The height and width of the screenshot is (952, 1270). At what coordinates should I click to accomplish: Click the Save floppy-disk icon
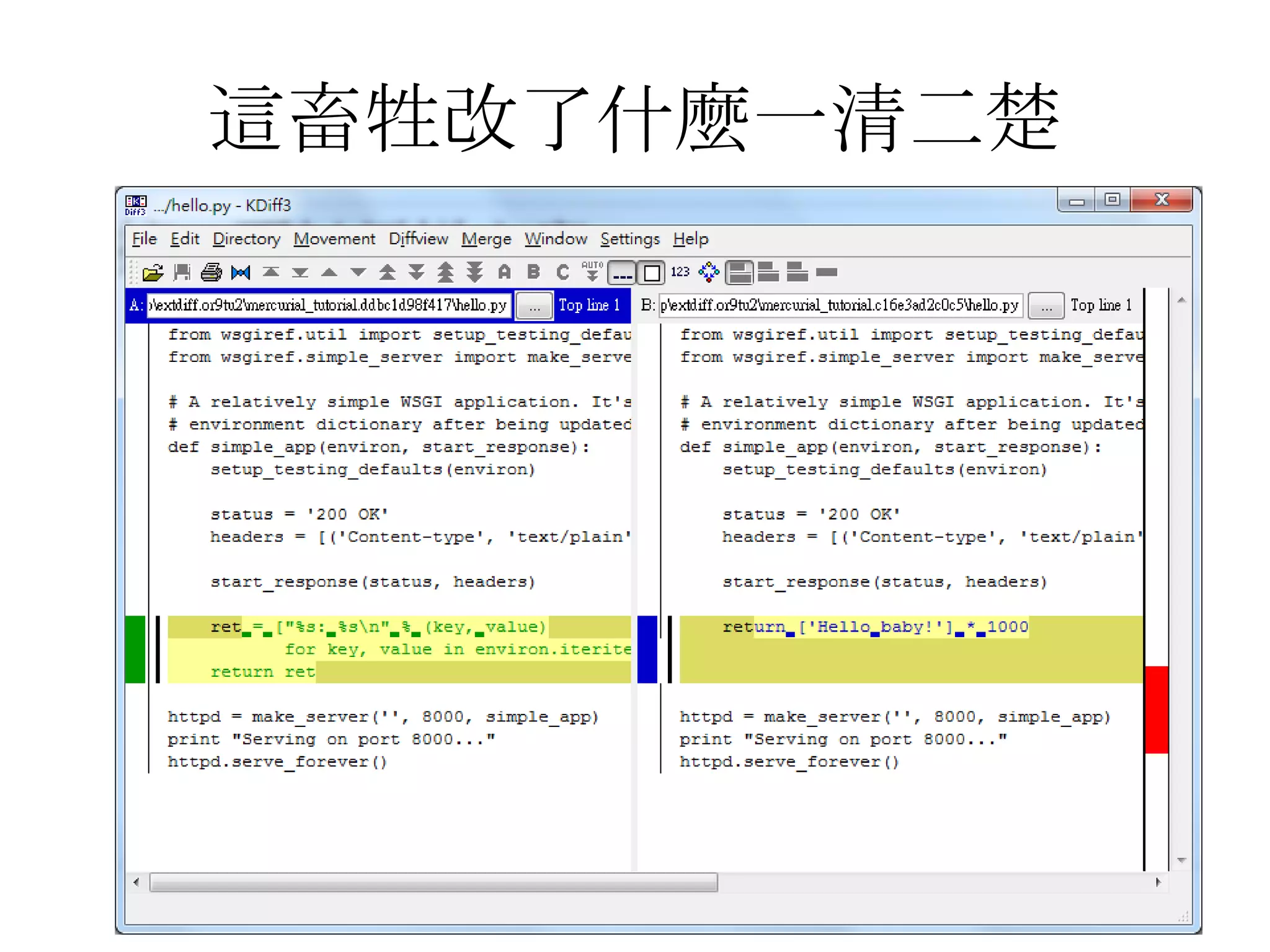(182, 272)
